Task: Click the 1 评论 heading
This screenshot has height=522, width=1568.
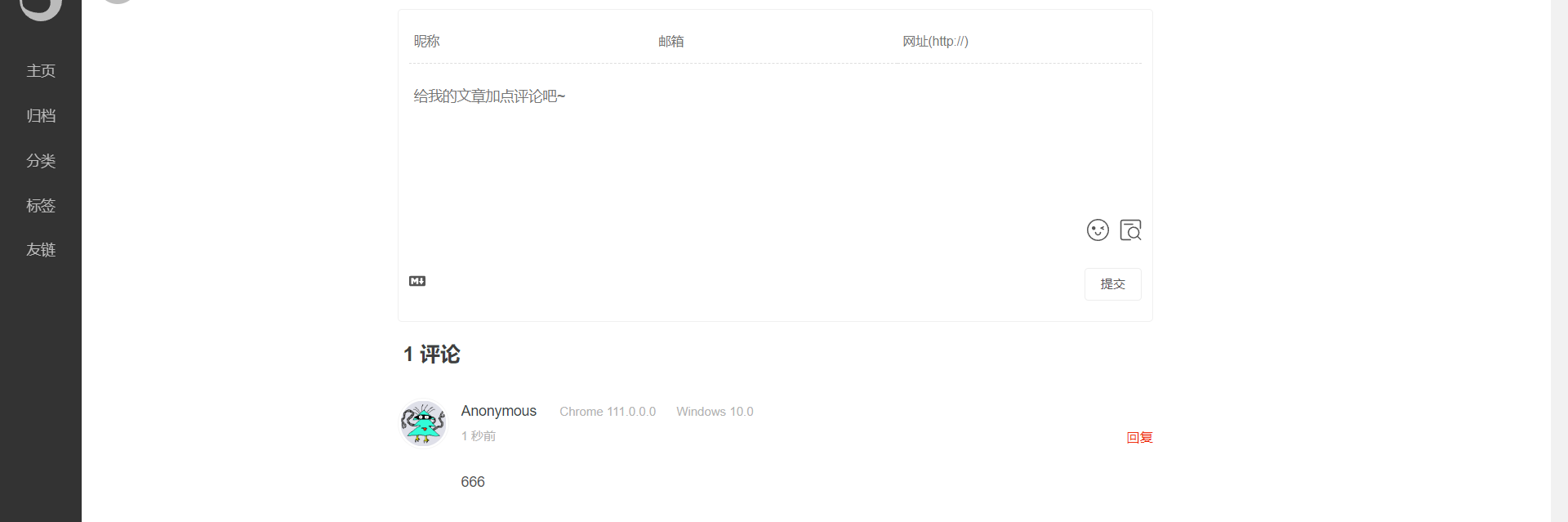Action: [432, 355]
